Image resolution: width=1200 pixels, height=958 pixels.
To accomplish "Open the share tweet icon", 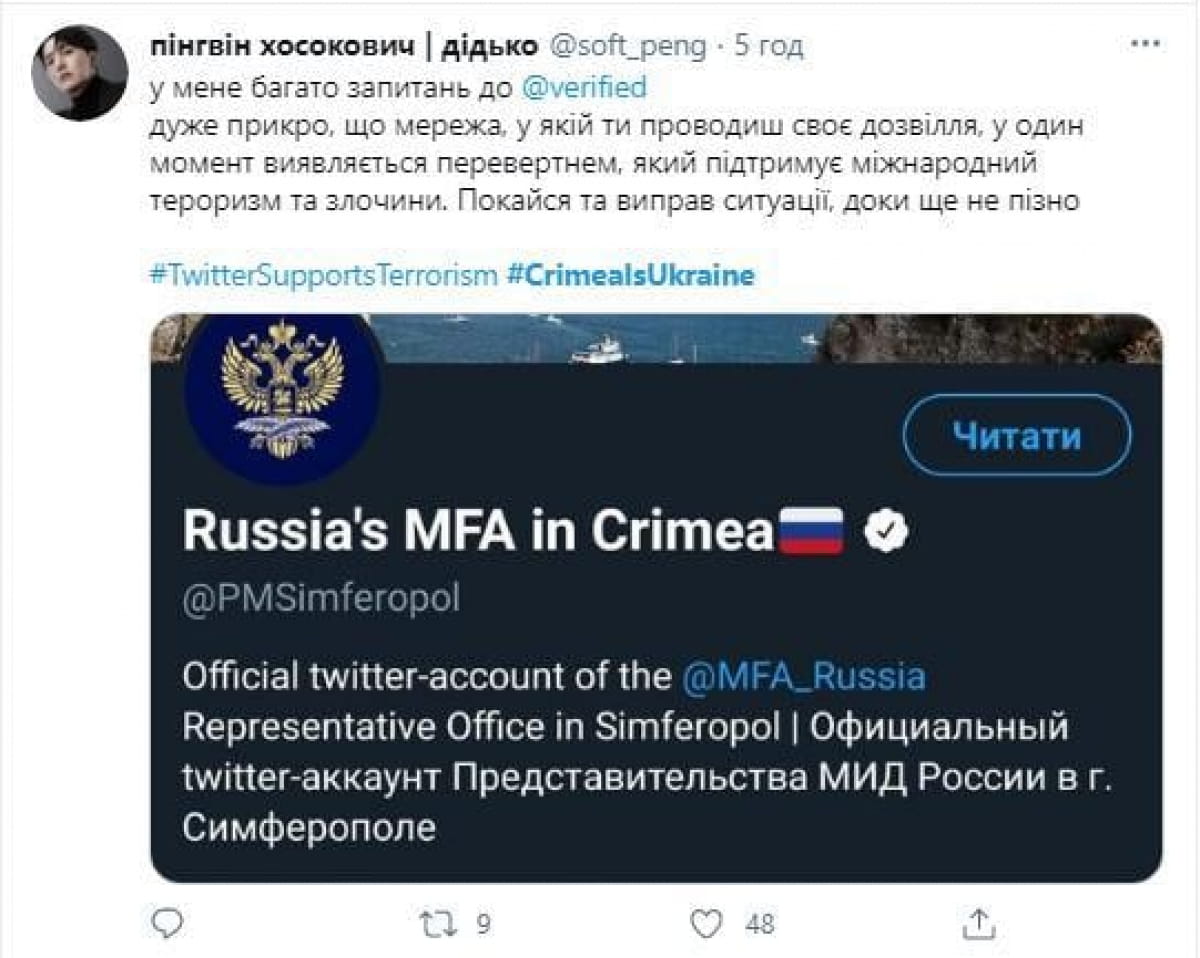I will [x=979, y=922].
